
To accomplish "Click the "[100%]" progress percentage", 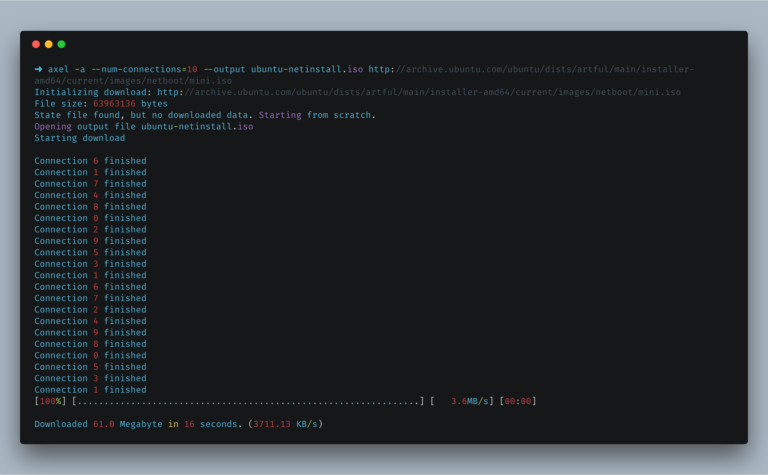I will (x=50, y=401).
